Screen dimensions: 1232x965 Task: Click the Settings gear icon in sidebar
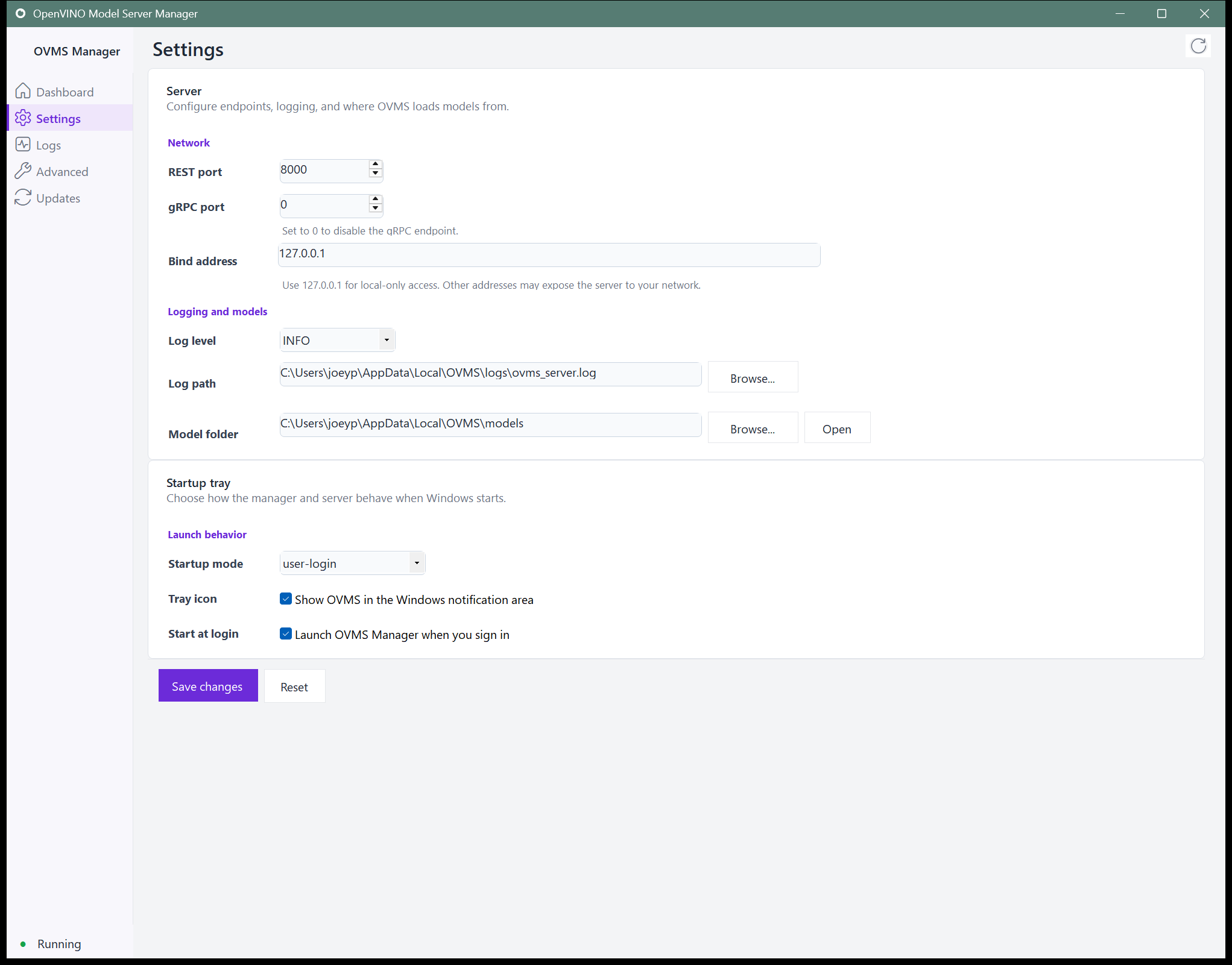click(x=23, y=118)
